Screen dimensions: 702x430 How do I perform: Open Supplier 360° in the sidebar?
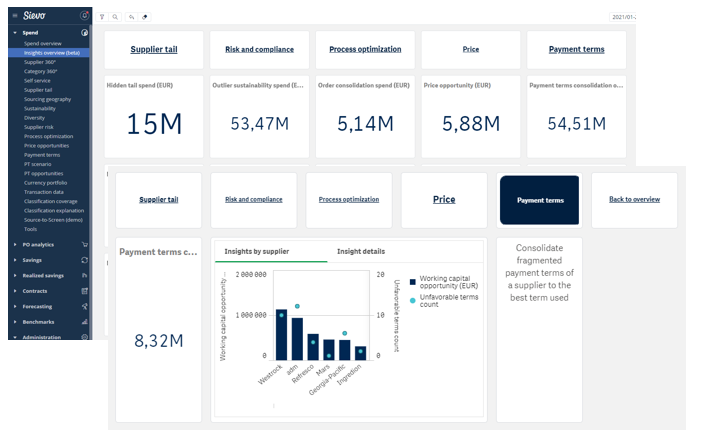pos(40,62)
